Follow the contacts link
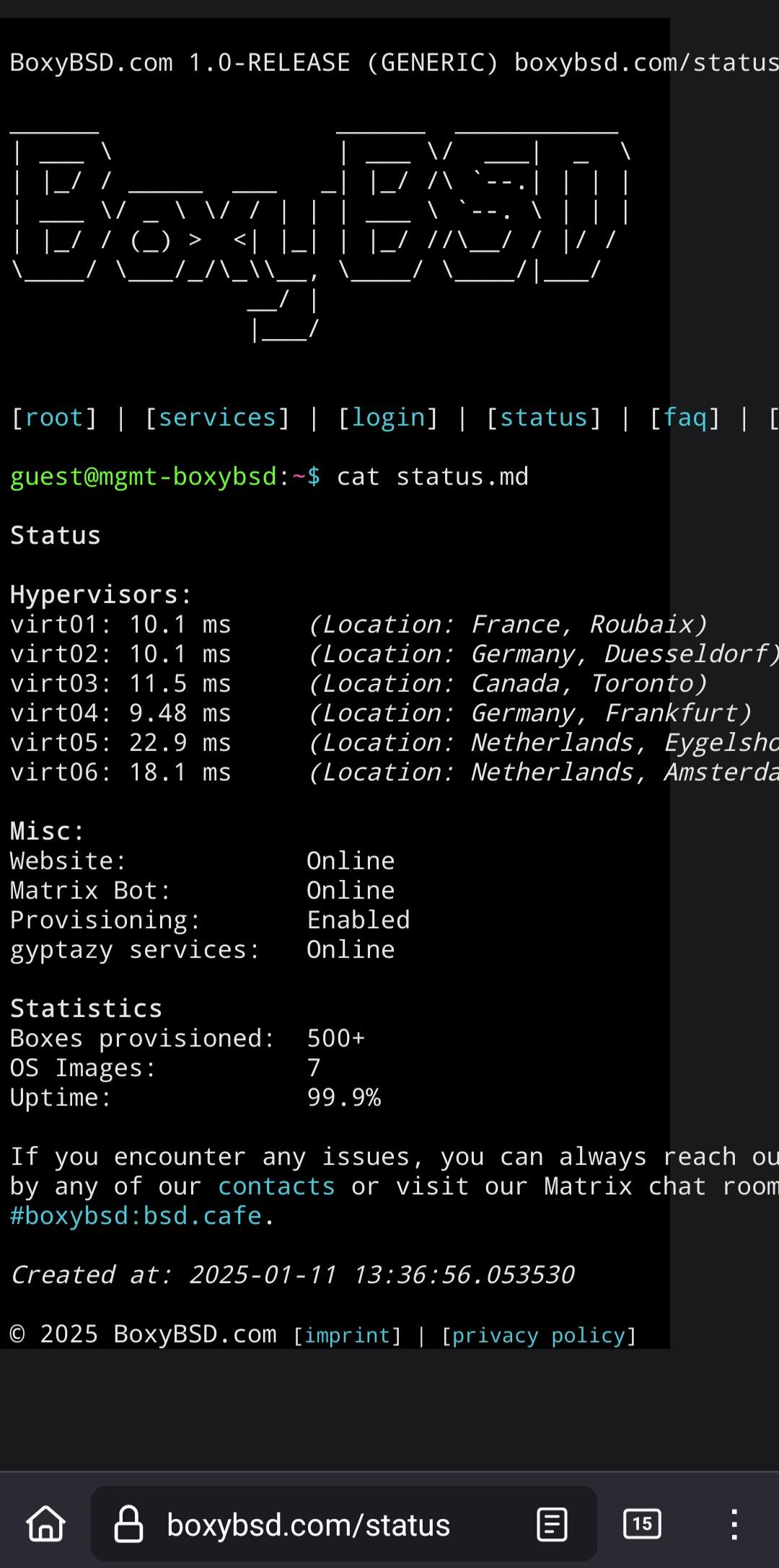 click(x=276, y=1186)
